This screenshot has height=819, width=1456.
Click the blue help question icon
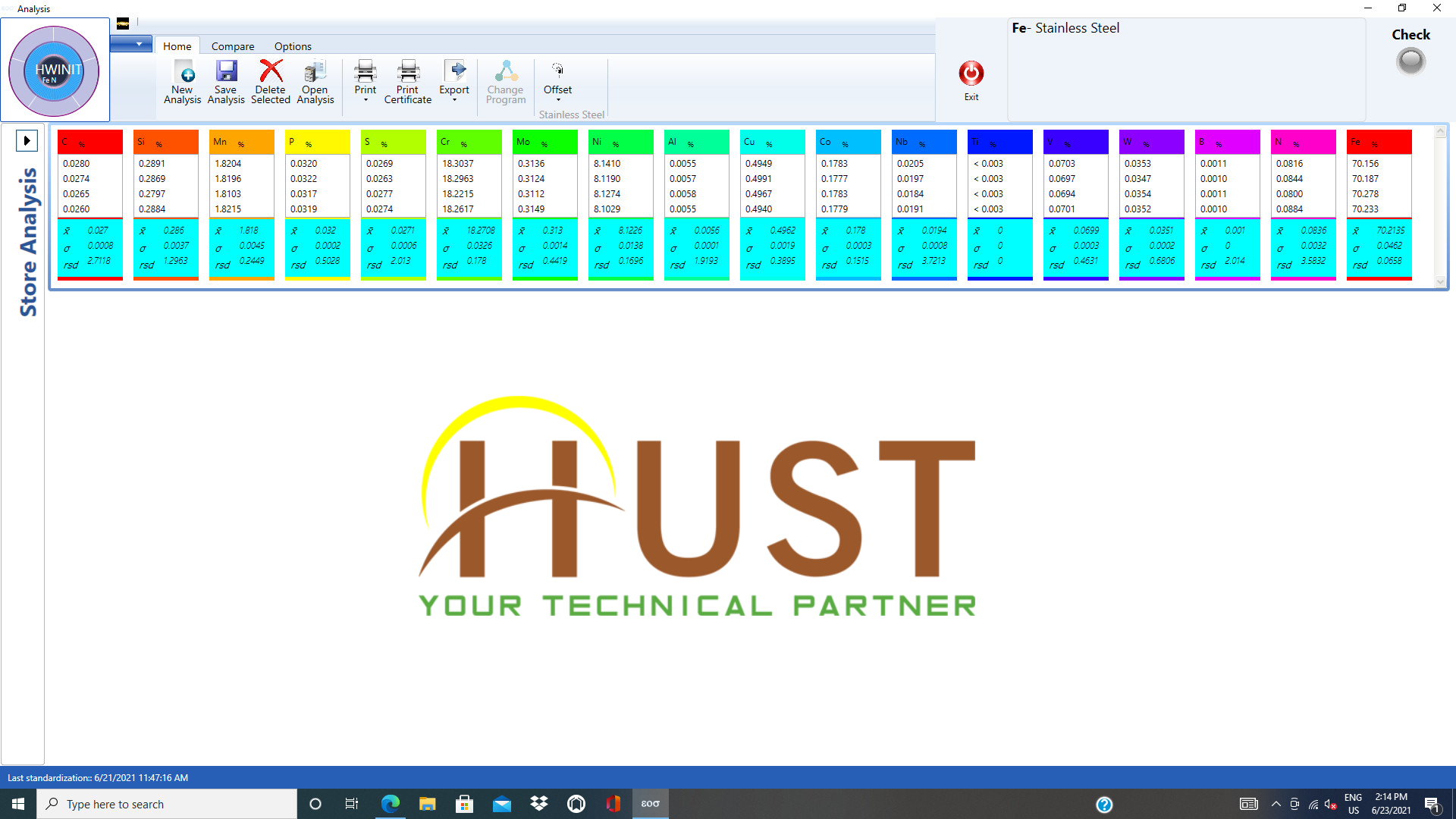[x=1104, y=805]
